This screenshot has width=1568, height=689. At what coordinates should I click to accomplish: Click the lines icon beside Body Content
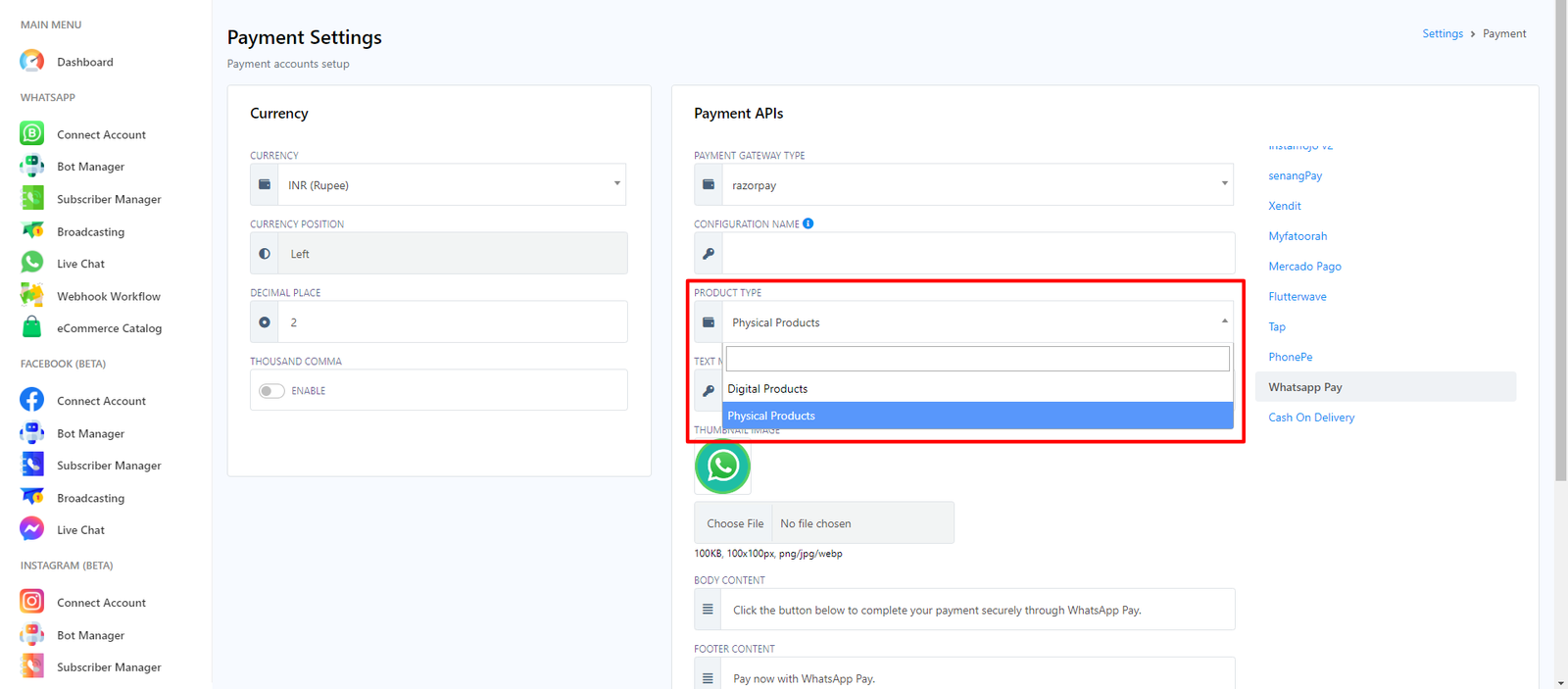(x=708, y=609)
